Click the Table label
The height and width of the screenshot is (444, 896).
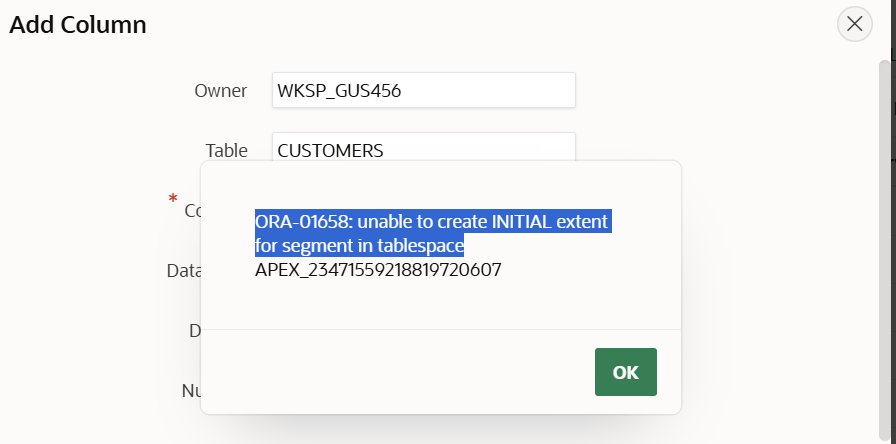[x=226, y=150]
